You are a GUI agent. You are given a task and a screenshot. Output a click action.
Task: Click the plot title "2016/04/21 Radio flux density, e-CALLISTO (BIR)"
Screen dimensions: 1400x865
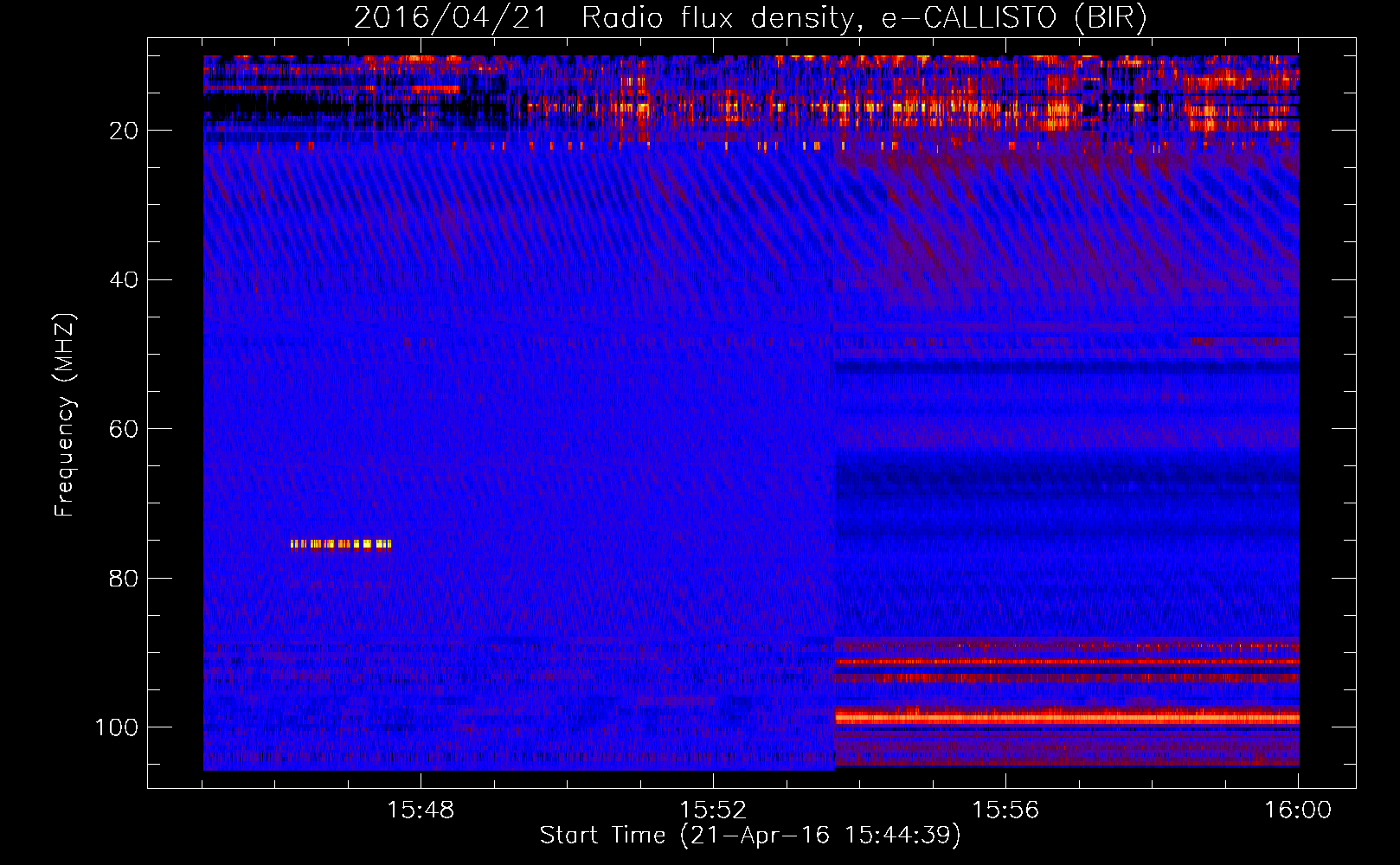click(750, 17)
